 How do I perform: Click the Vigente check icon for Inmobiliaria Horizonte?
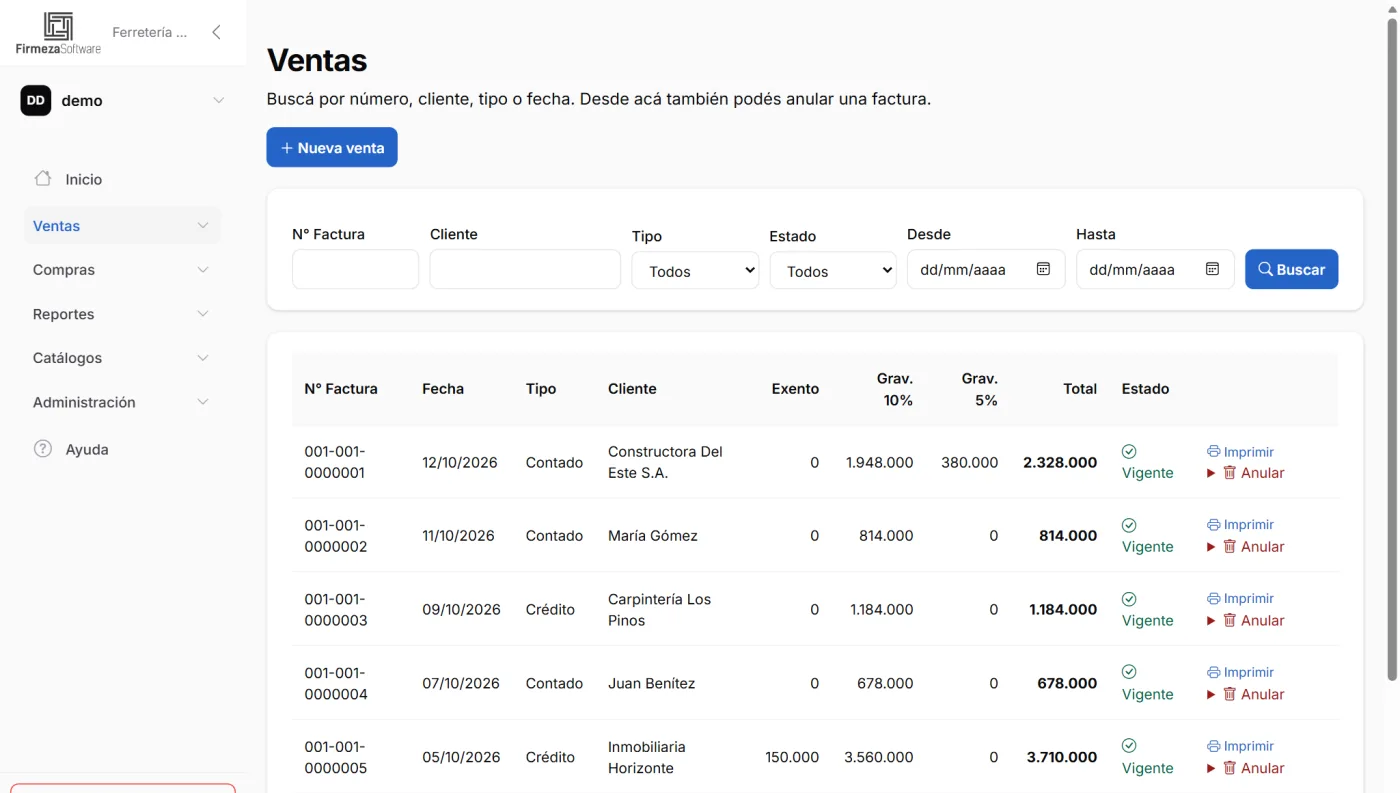(1129, 746)
